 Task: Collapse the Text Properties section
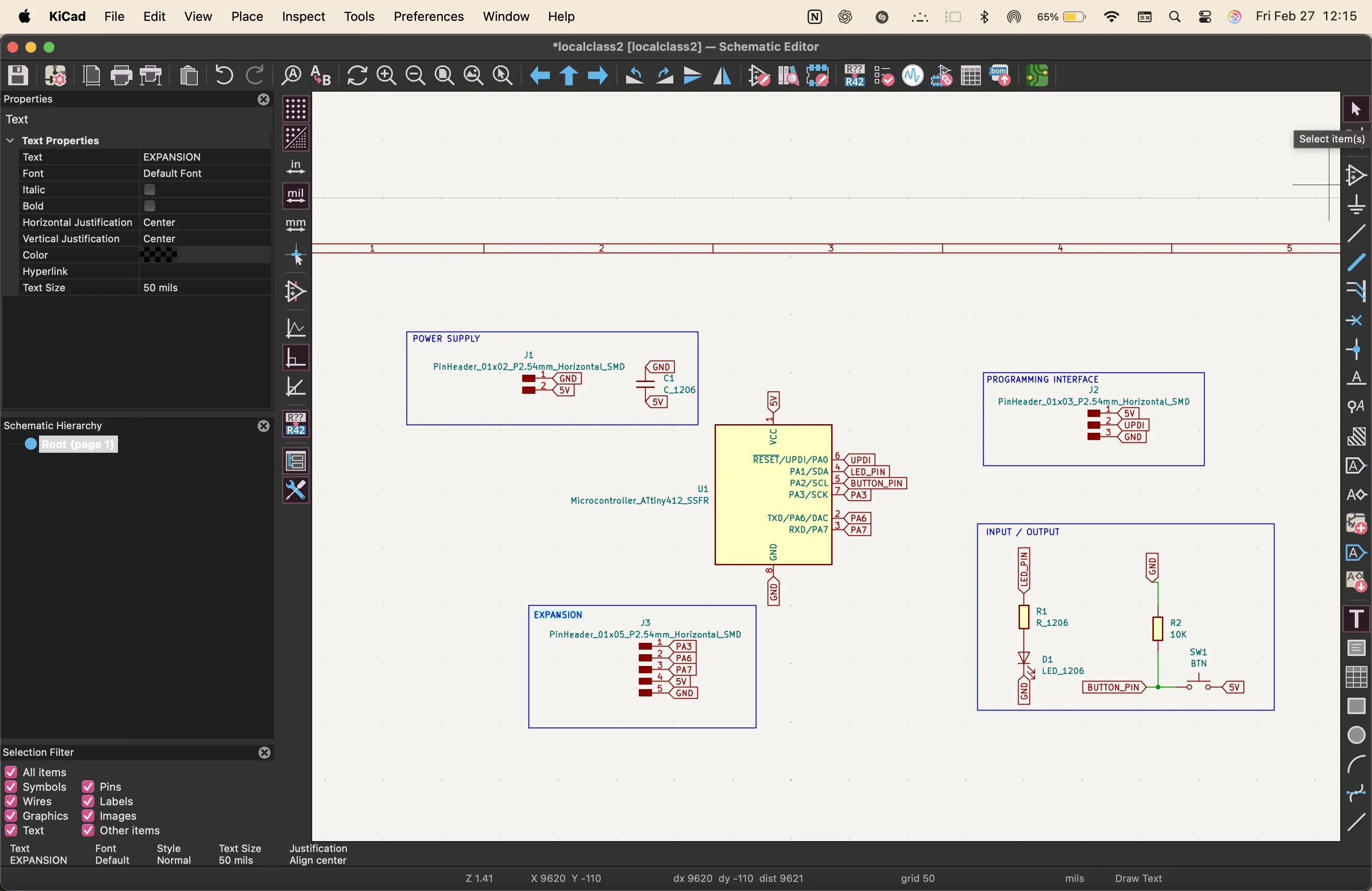point(10,141)
